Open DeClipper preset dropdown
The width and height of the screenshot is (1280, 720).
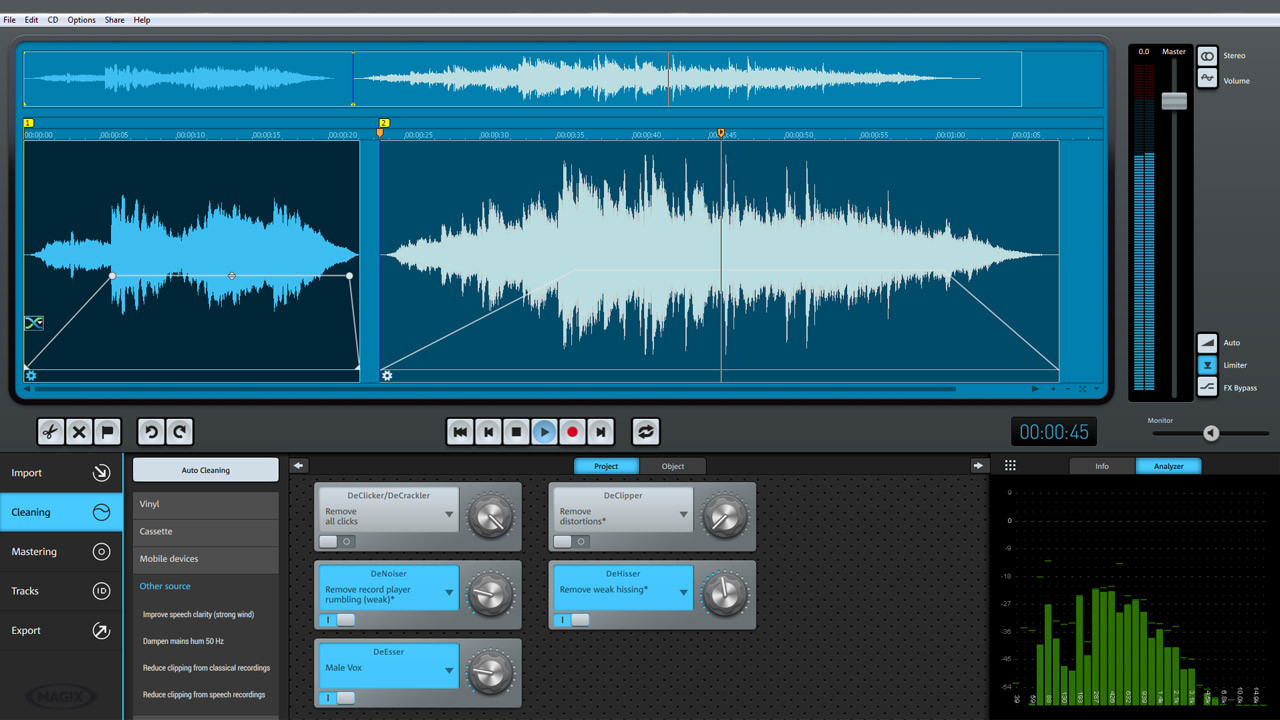[x=684, y=515]
